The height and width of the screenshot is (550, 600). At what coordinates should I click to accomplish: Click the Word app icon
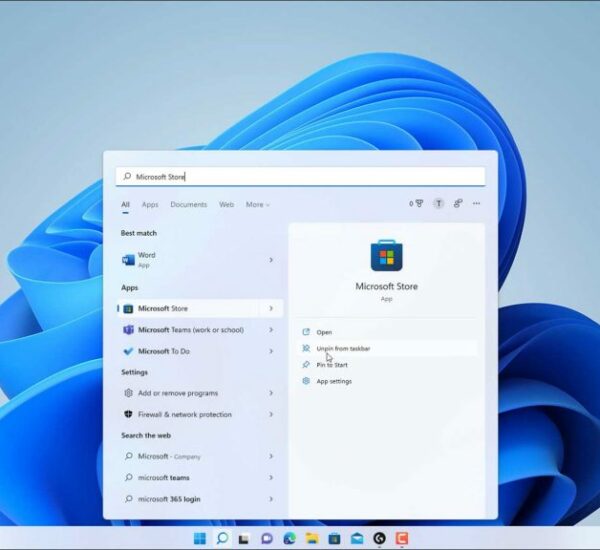point(128,260)
